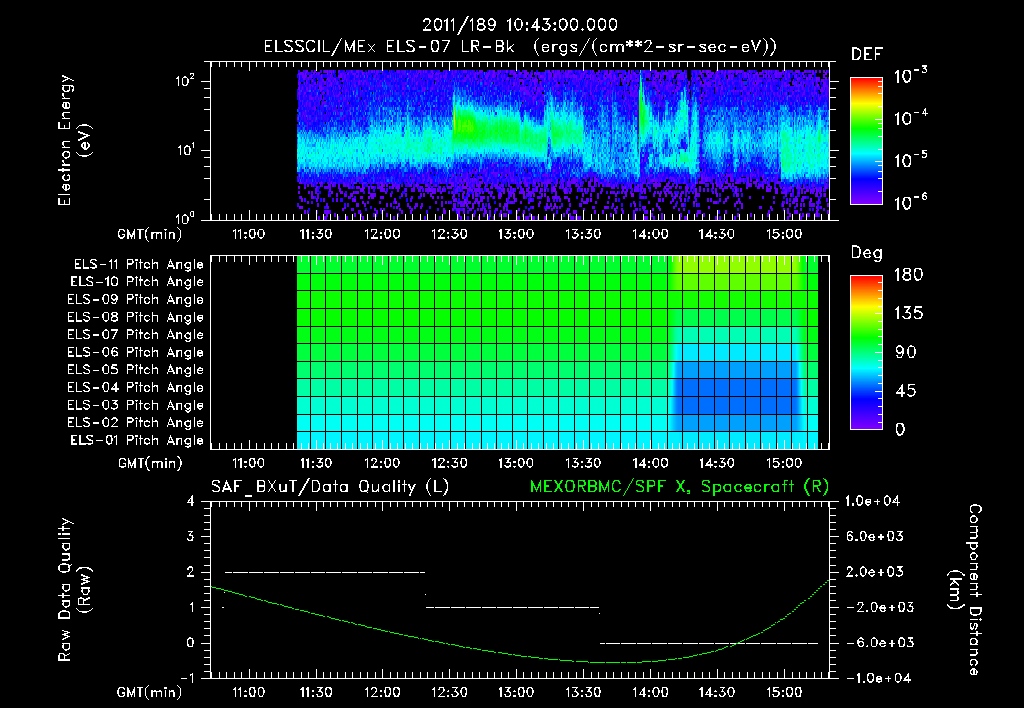
Task: Click the 180 value on Deg scale
Action: [909, 275]
